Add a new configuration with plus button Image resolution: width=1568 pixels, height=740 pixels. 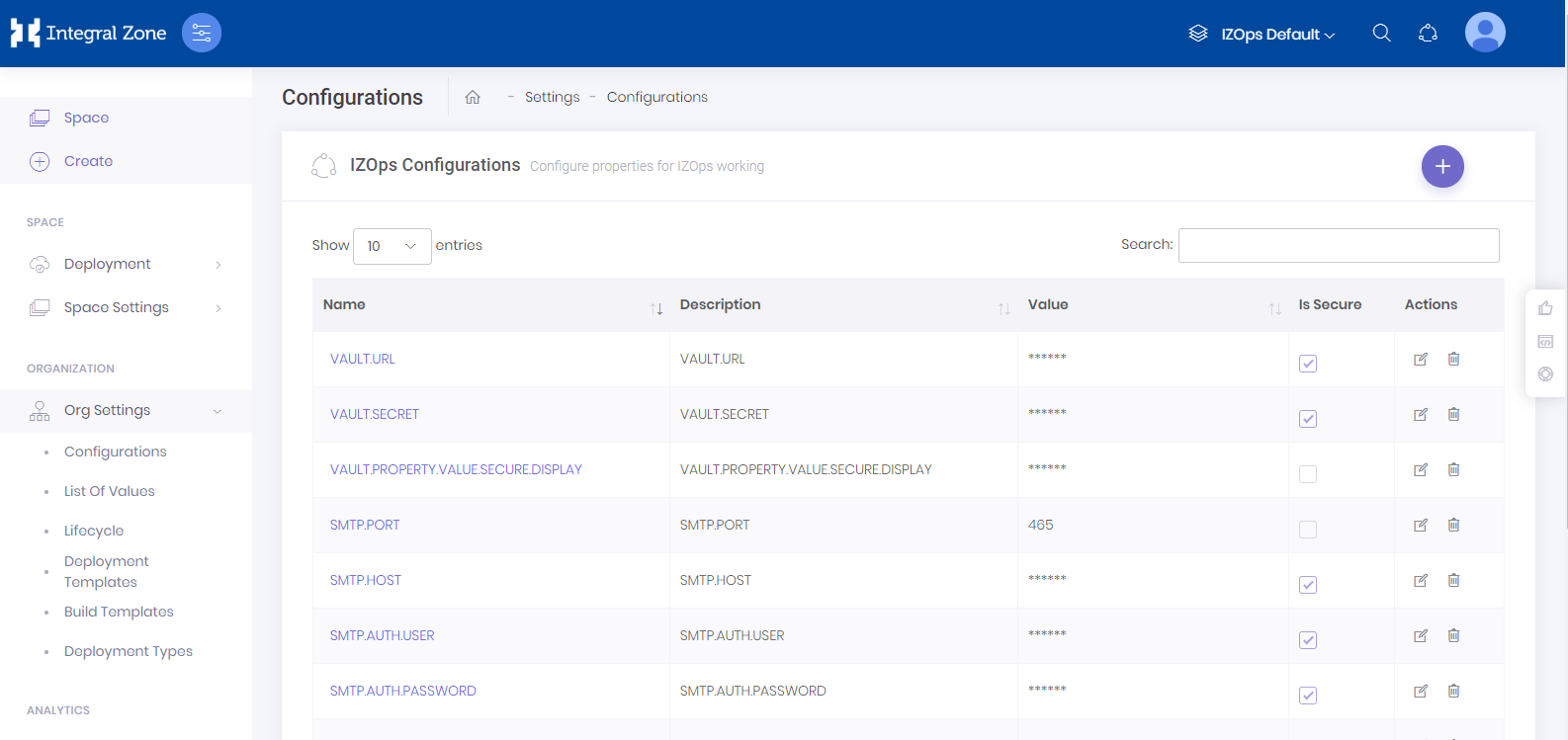(x=1442, y=166)
